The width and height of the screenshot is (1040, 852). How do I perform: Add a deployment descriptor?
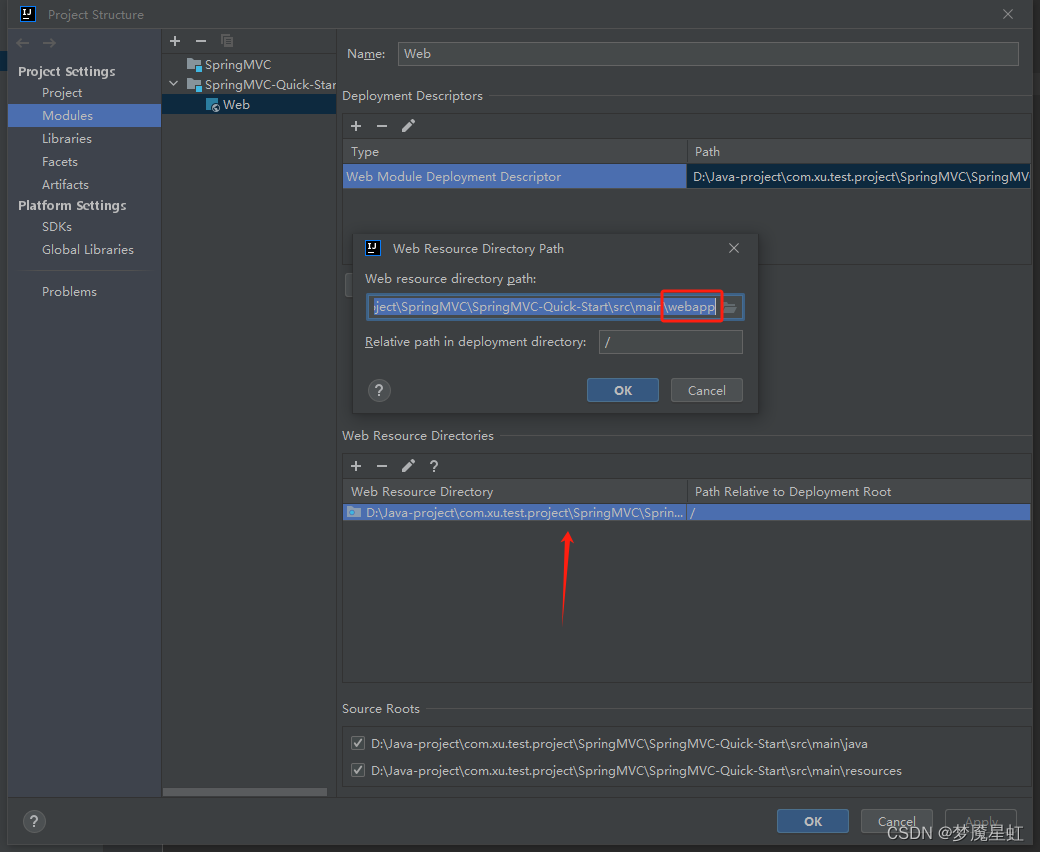356,126
